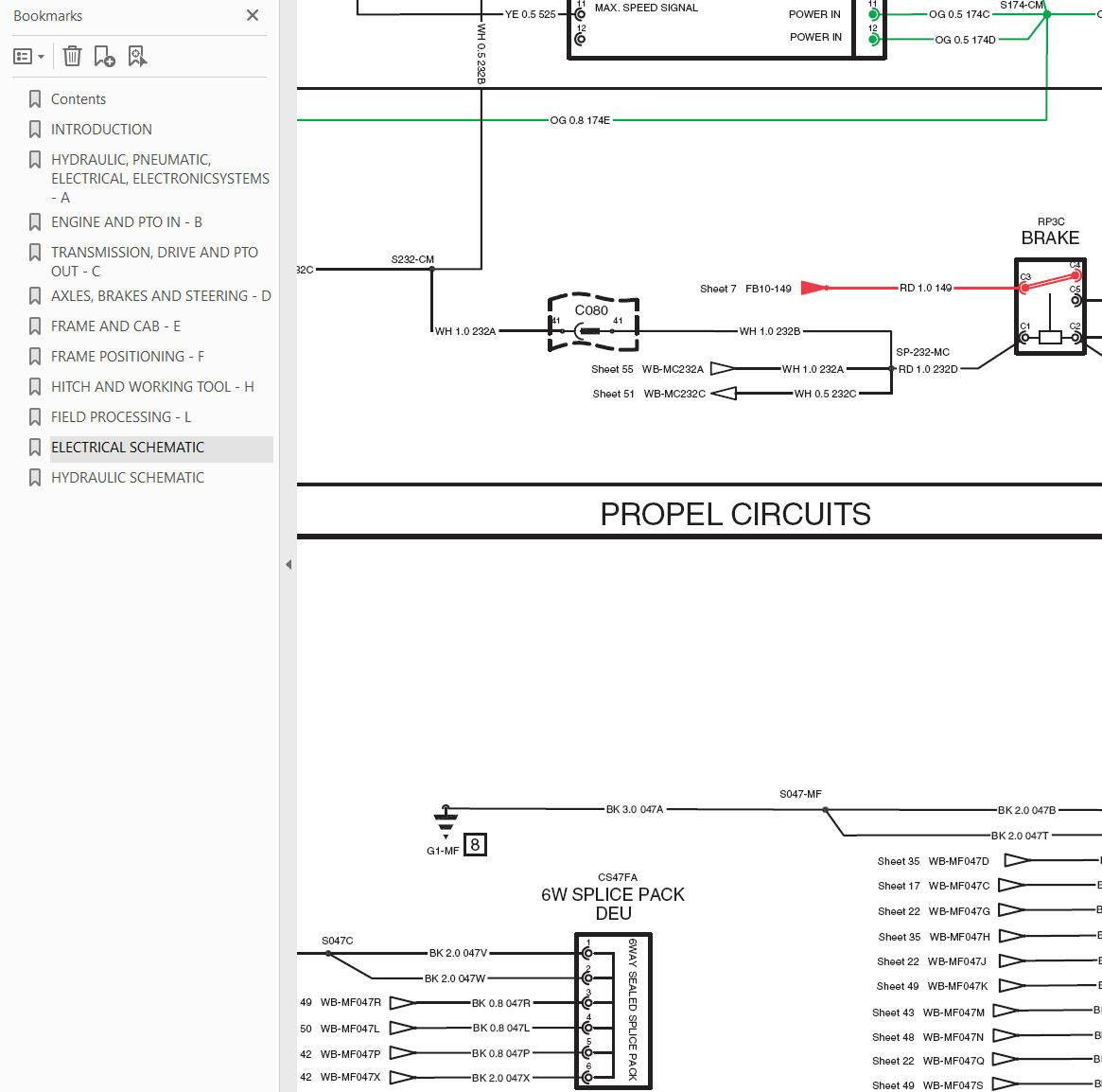Click the Sheet 51 WB-MC232C reference

tap(649, 394)
